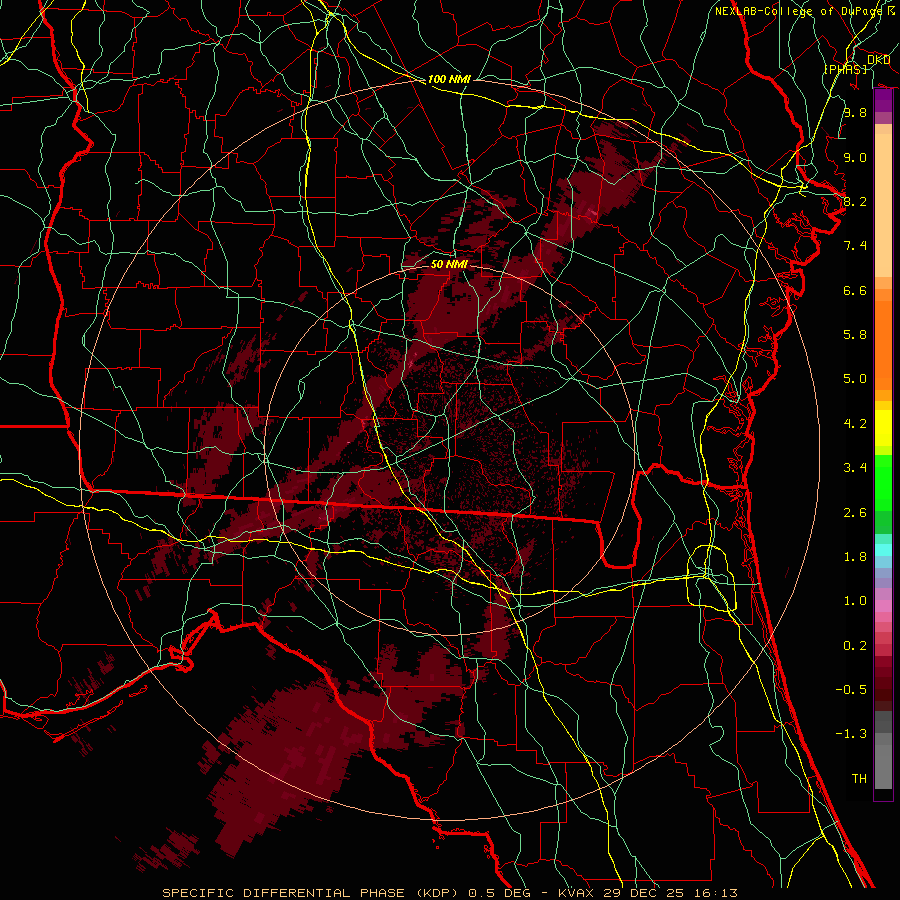Select the 8.2 value on the color scale

855,201
